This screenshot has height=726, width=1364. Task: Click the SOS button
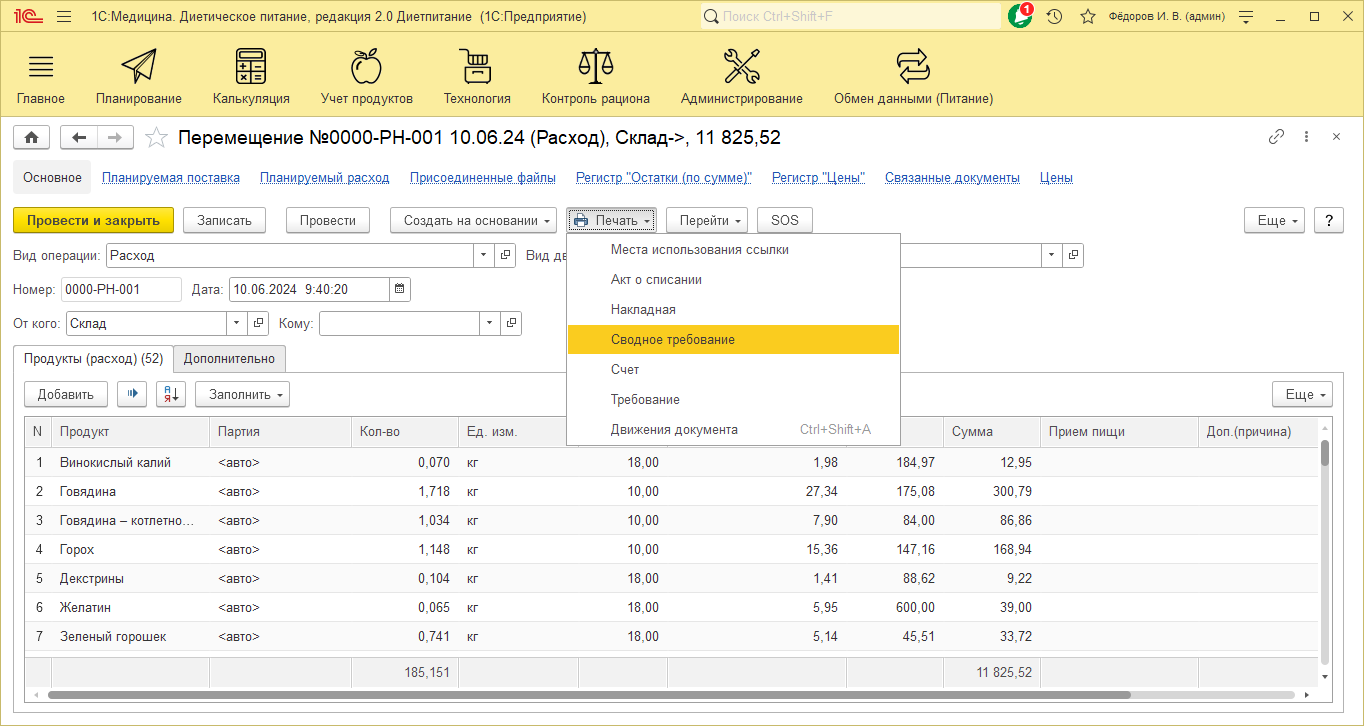click(785, 220)
